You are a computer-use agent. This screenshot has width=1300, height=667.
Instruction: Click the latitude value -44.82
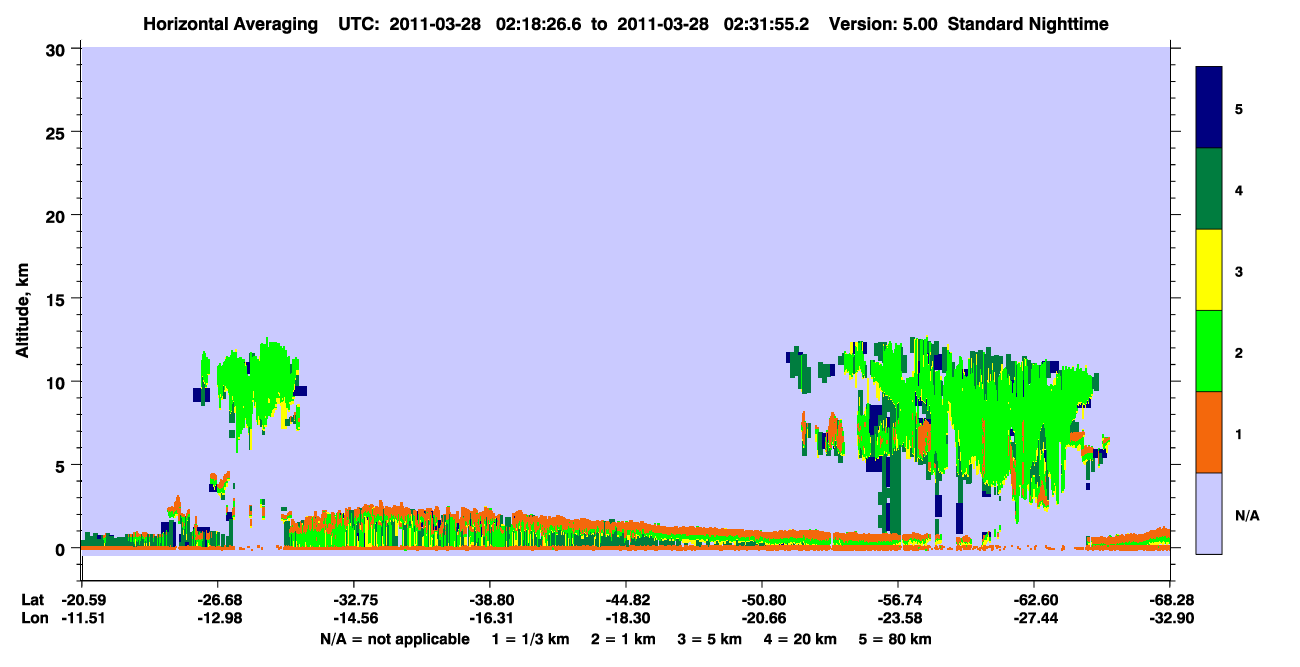(626, 600)
